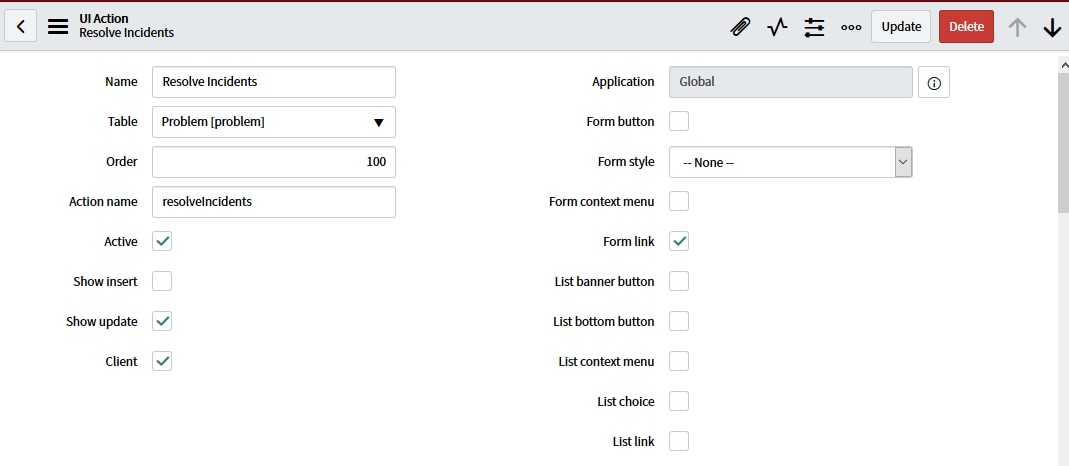Click the back arrow button

coord(20,27)
